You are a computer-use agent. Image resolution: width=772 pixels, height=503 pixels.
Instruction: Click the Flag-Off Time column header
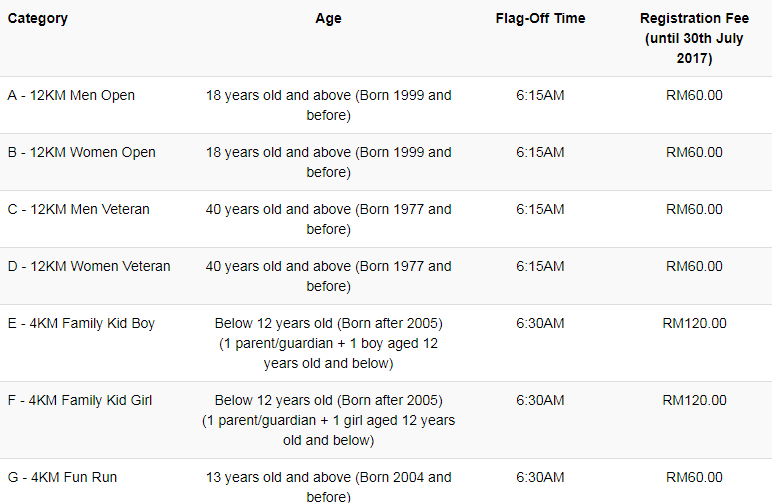540,19
